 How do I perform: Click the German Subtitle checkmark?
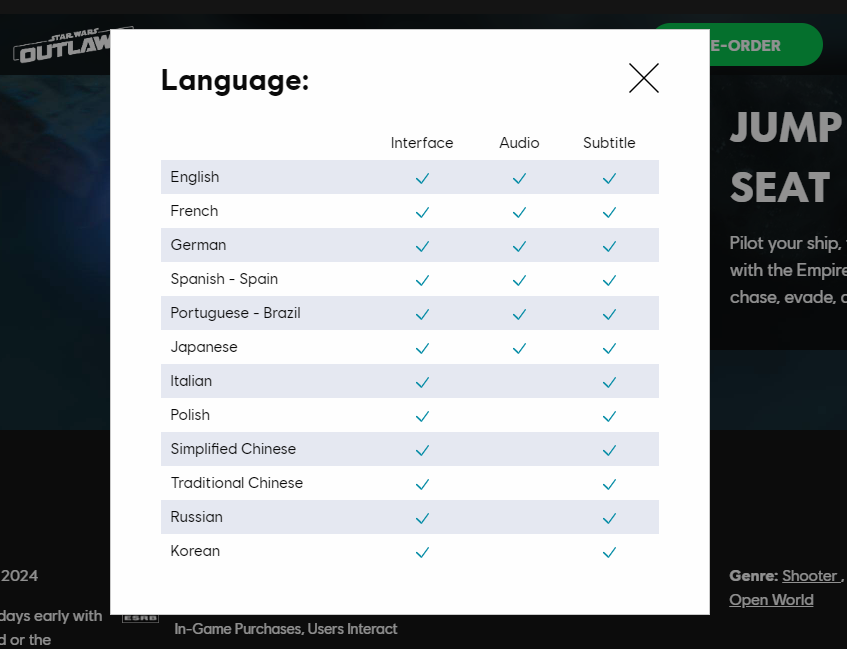[609, 246]
